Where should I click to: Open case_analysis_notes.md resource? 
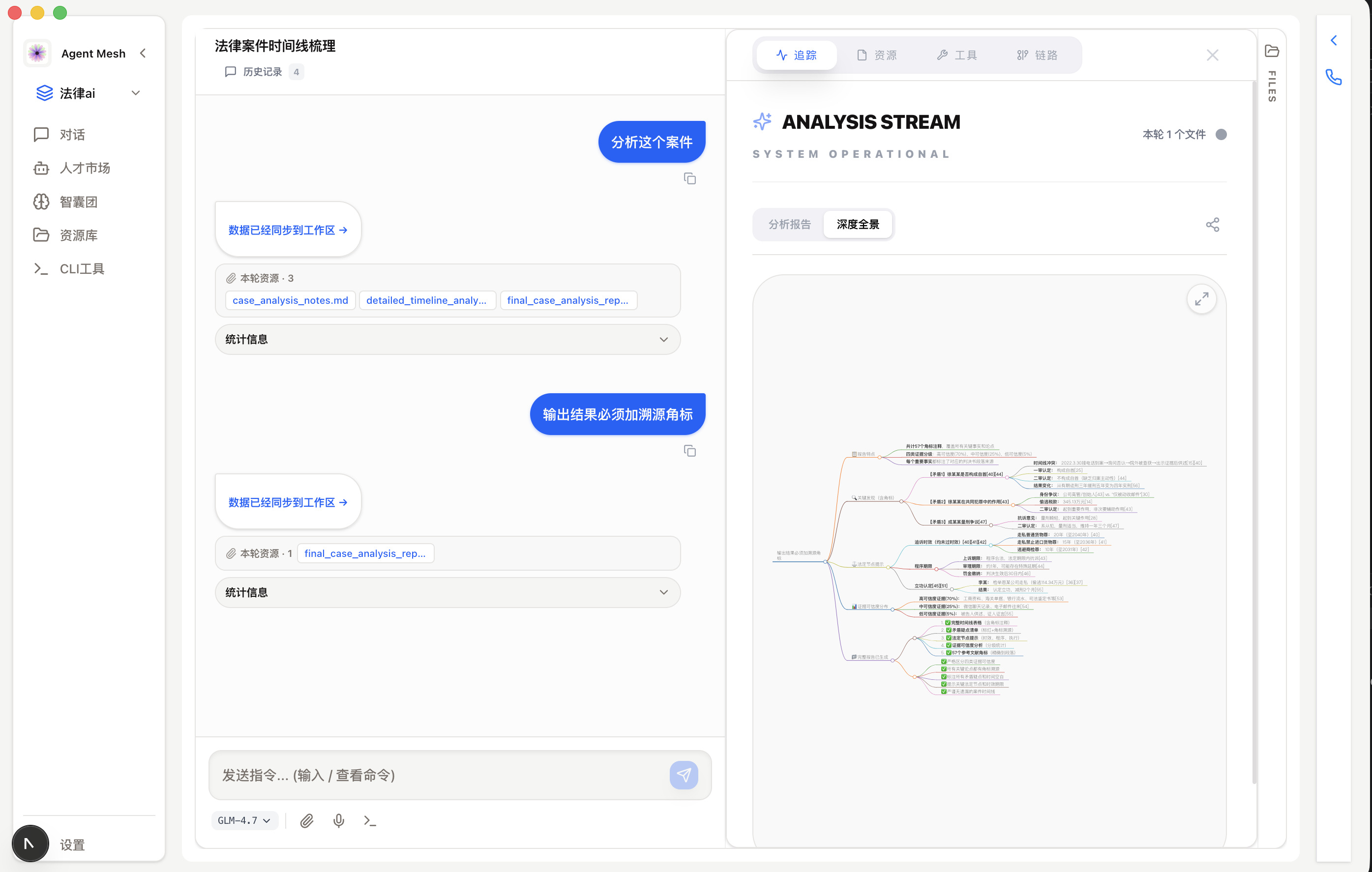coord(290,300)
